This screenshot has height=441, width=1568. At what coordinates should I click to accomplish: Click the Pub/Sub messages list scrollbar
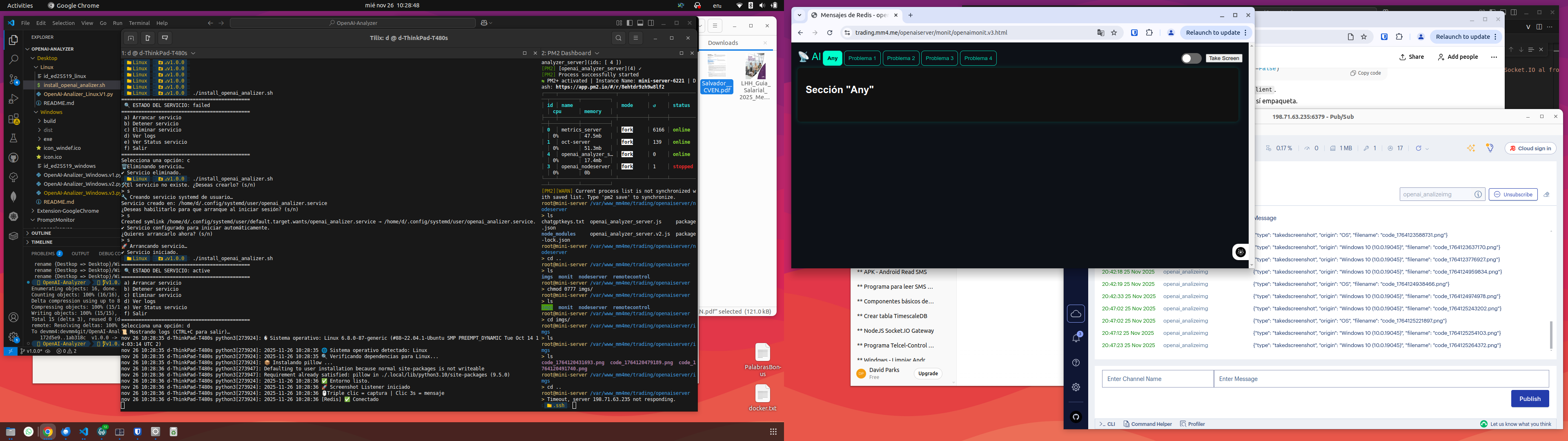click(1550, 334)
